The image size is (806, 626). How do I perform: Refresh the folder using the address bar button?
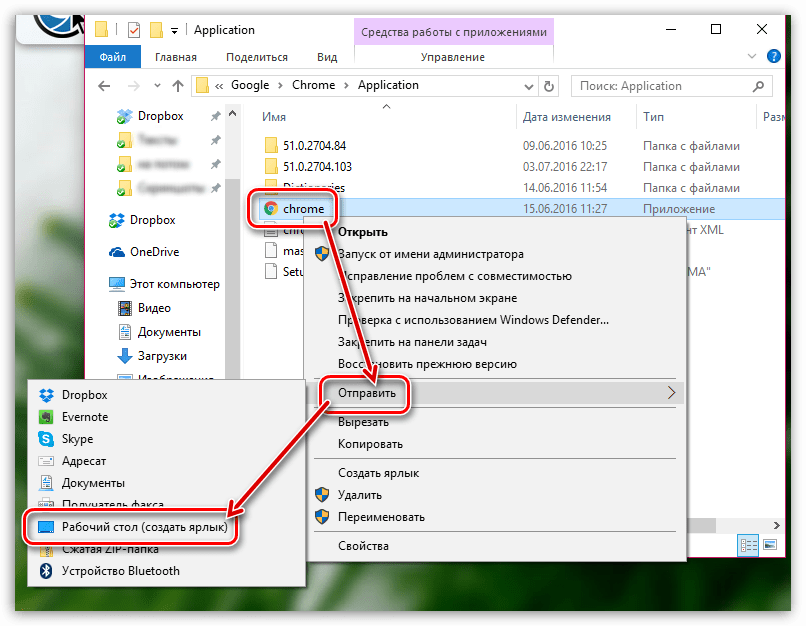coord(551,86)
